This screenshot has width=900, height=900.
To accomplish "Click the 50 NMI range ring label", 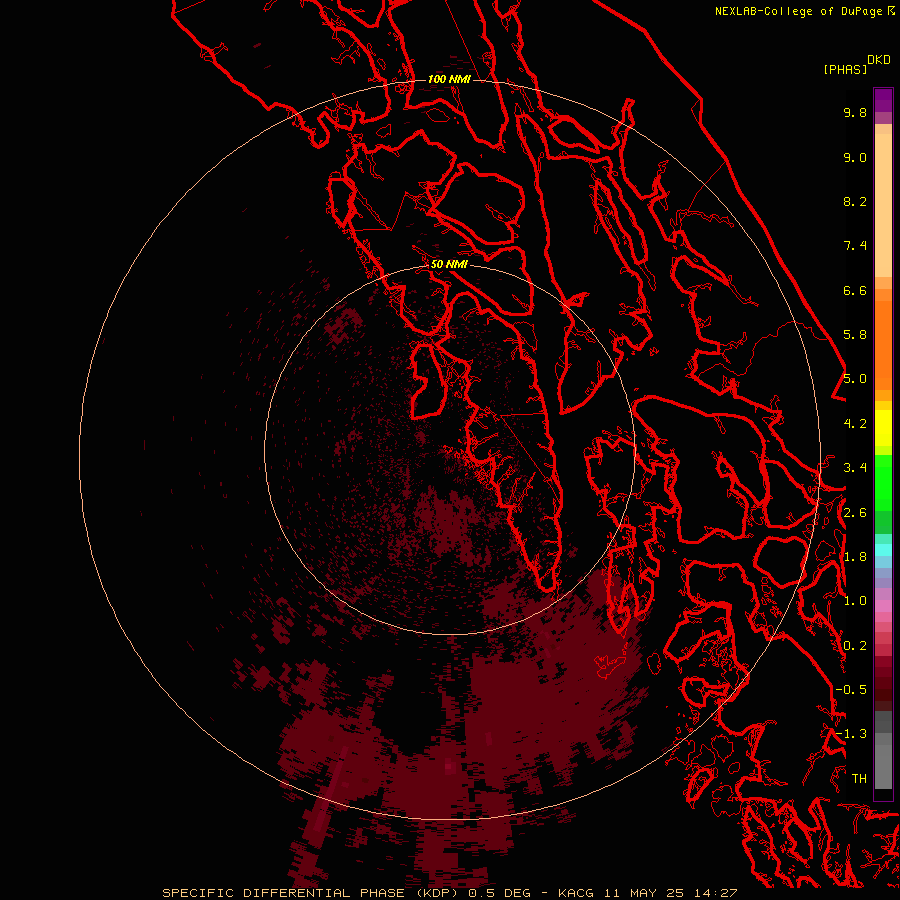I will coord(449,264).
